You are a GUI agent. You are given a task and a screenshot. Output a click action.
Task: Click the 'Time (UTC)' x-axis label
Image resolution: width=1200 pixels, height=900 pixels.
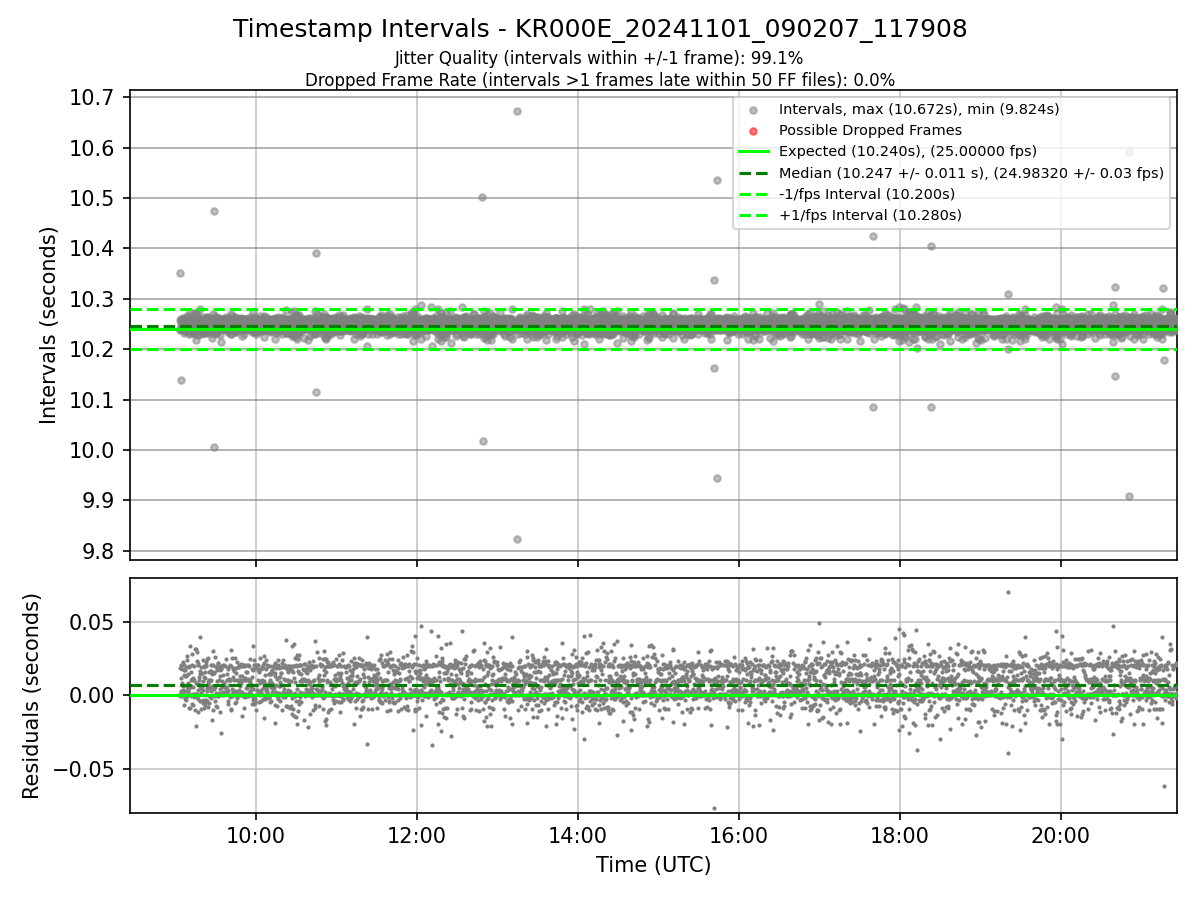pos(653,865)
